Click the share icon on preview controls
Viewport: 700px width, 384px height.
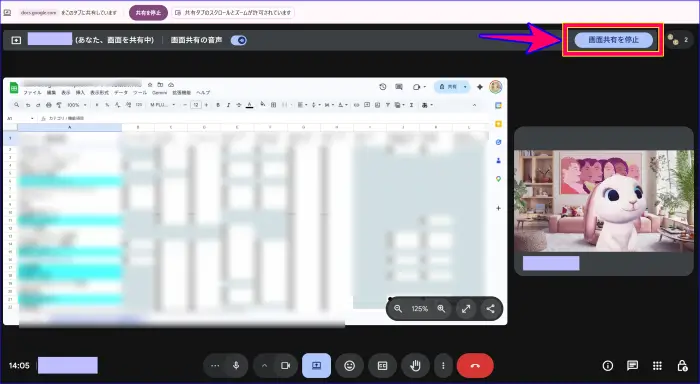490,309
